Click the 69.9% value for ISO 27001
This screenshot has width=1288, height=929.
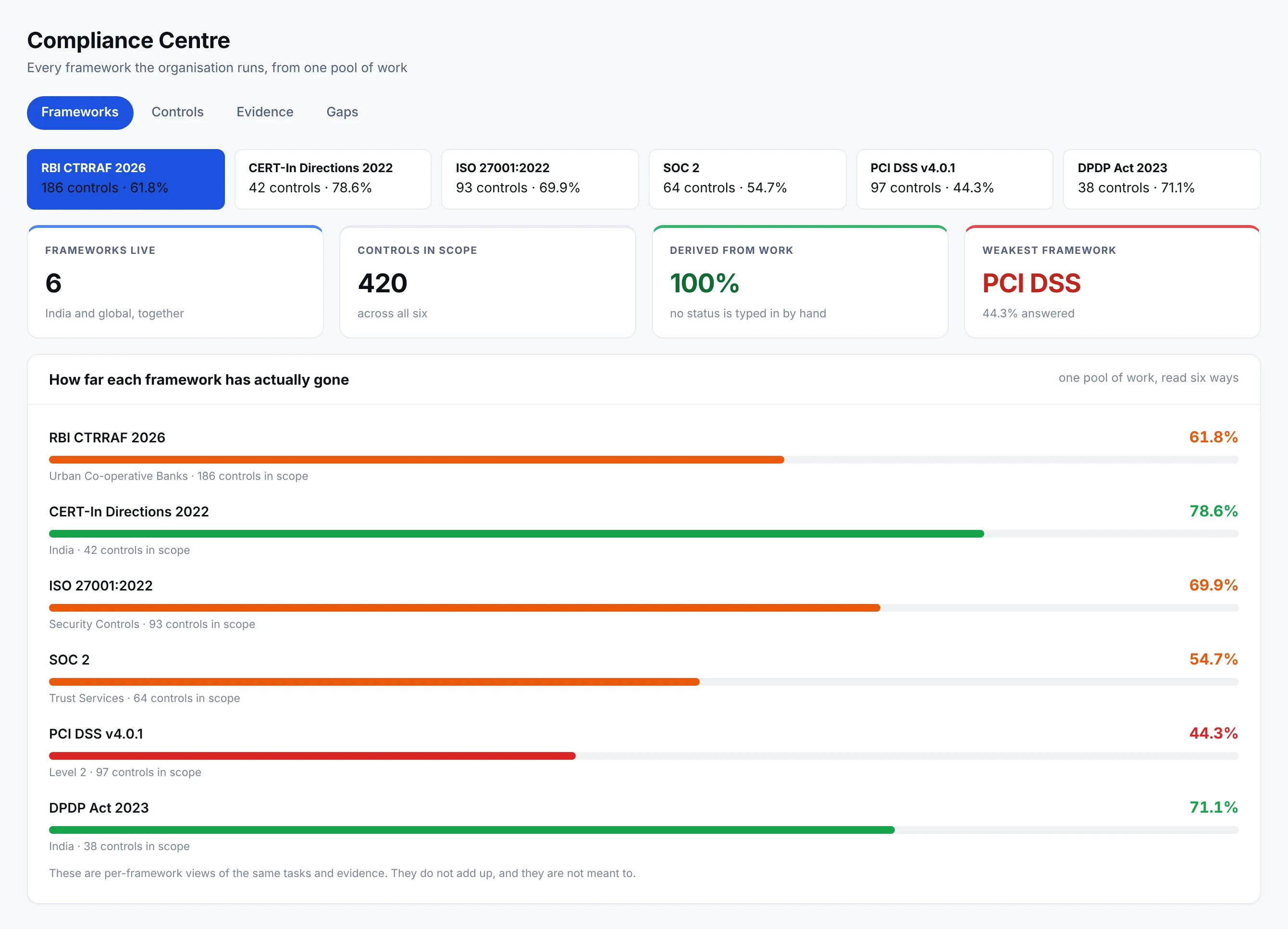tap(1214, 585)
